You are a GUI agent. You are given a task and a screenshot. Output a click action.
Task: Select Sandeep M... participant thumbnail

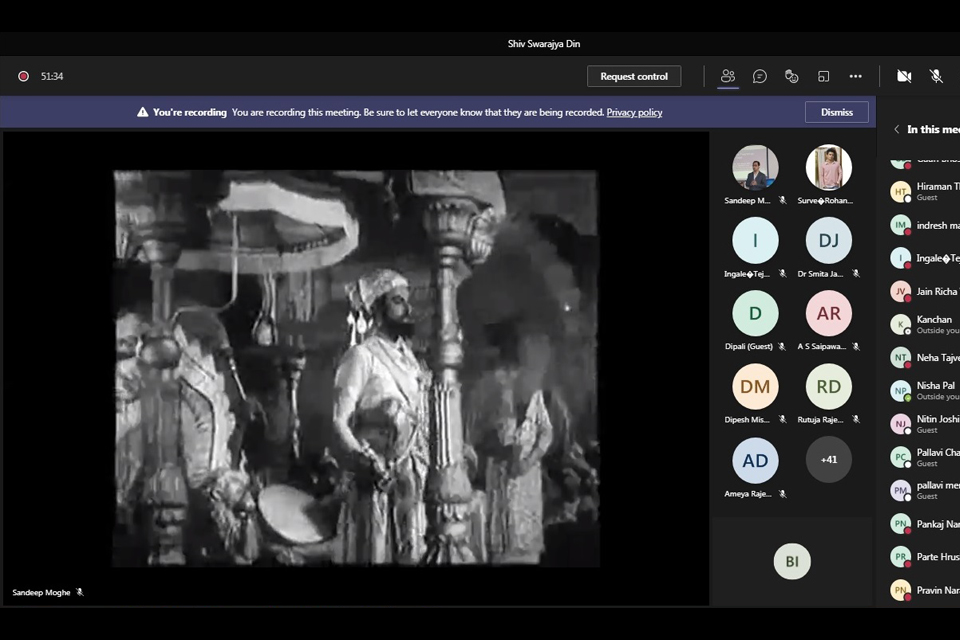point(755,167)
